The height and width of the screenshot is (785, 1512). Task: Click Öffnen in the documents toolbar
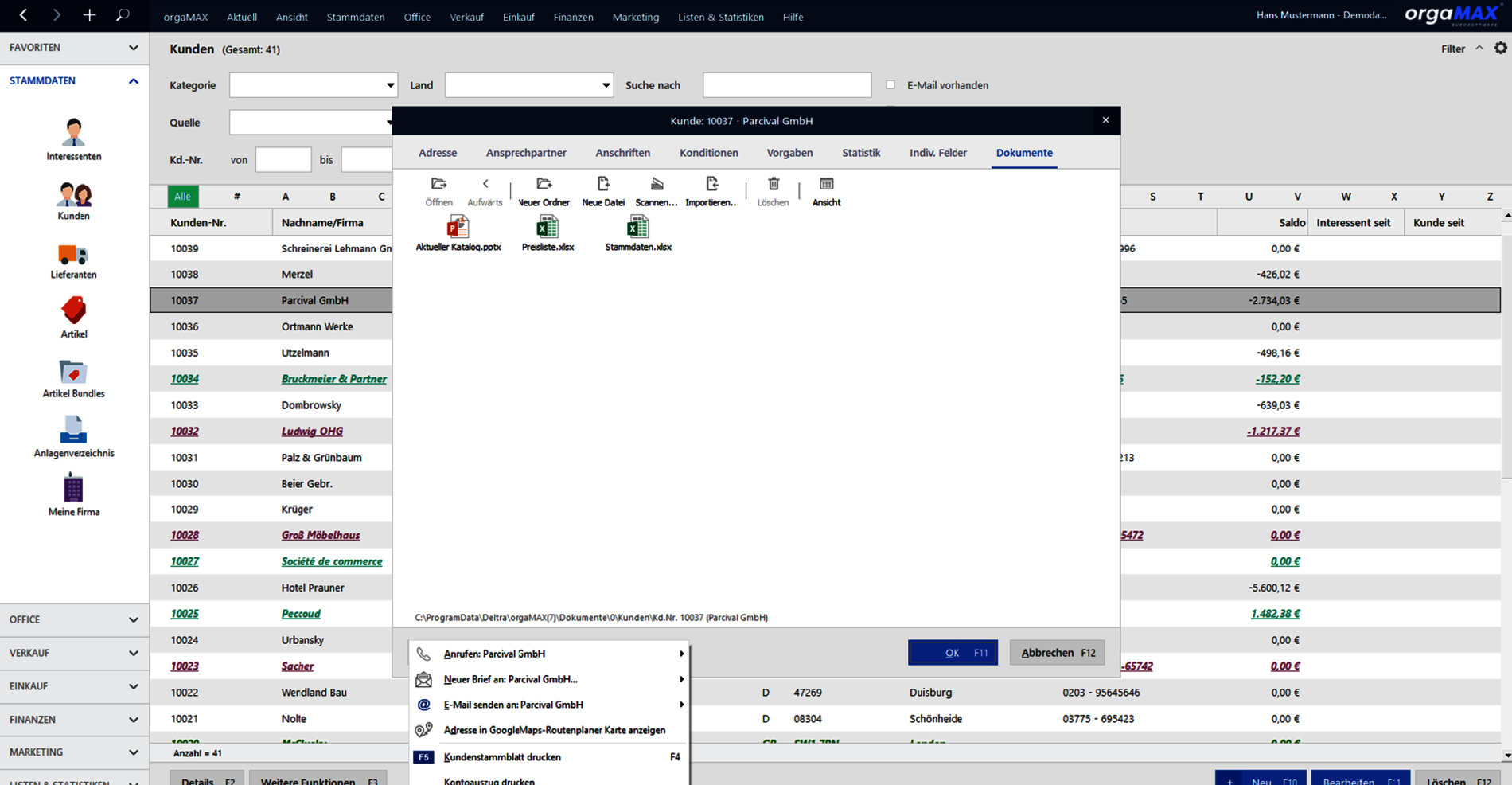coord(438,192)
